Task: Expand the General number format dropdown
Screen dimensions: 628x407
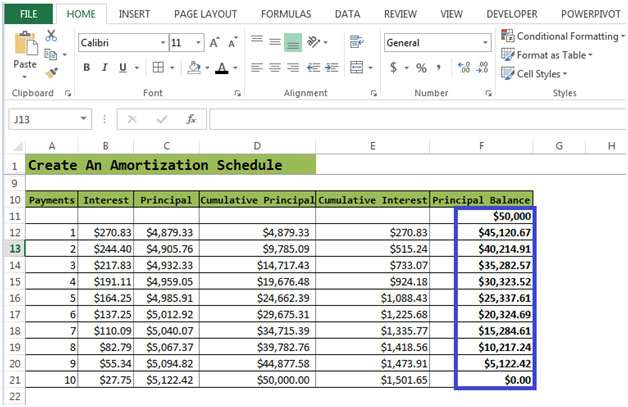Action: coord(485,42)
